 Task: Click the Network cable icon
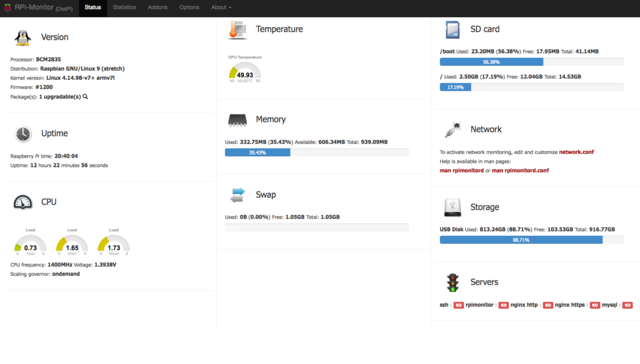452,129
